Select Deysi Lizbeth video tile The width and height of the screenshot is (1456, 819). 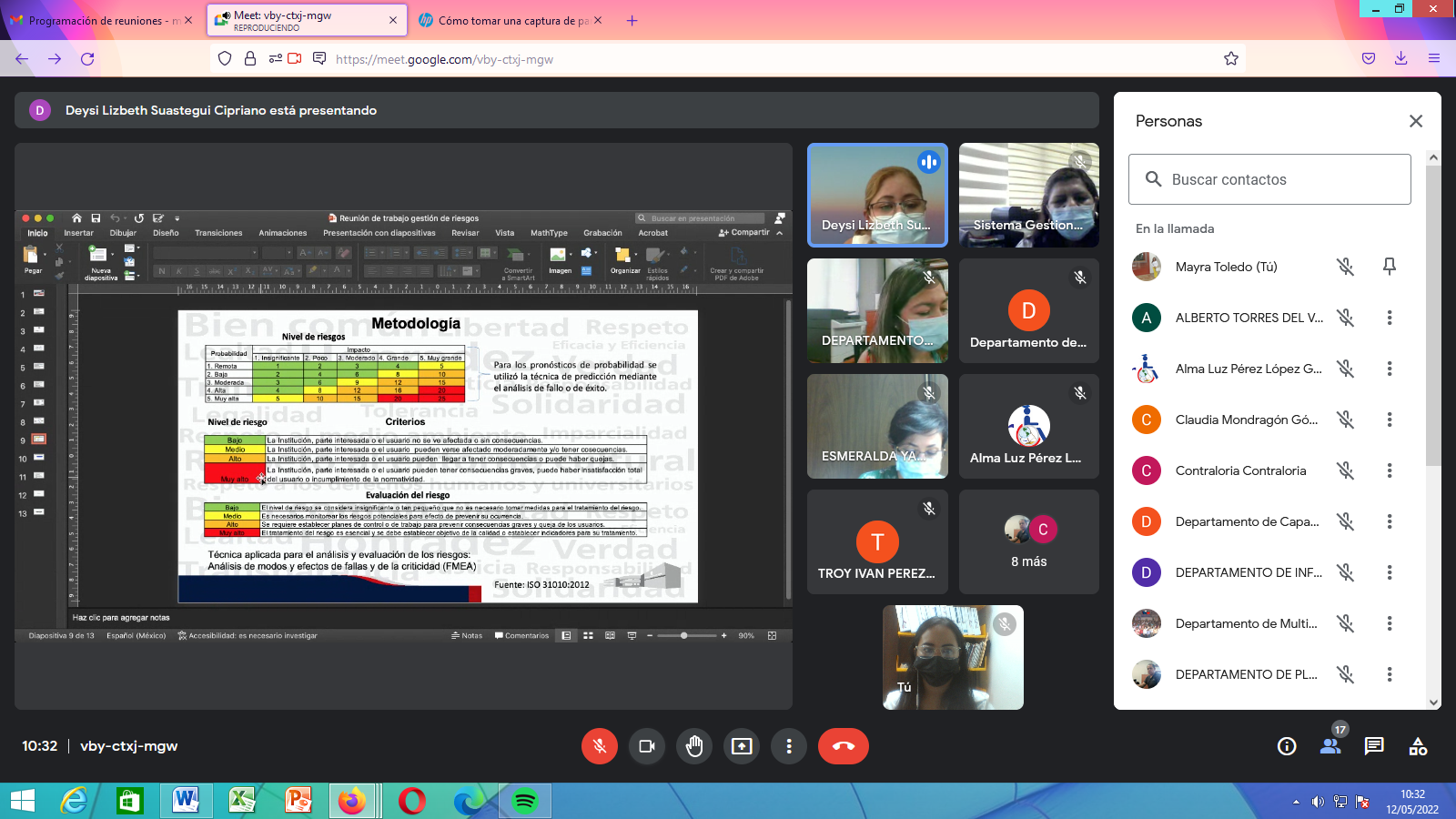point(877,195)
